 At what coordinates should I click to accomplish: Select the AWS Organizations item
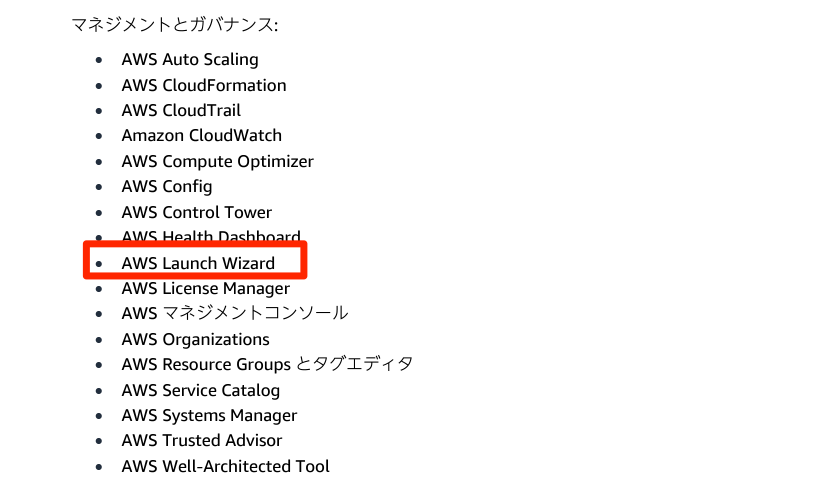coord(196,340)
